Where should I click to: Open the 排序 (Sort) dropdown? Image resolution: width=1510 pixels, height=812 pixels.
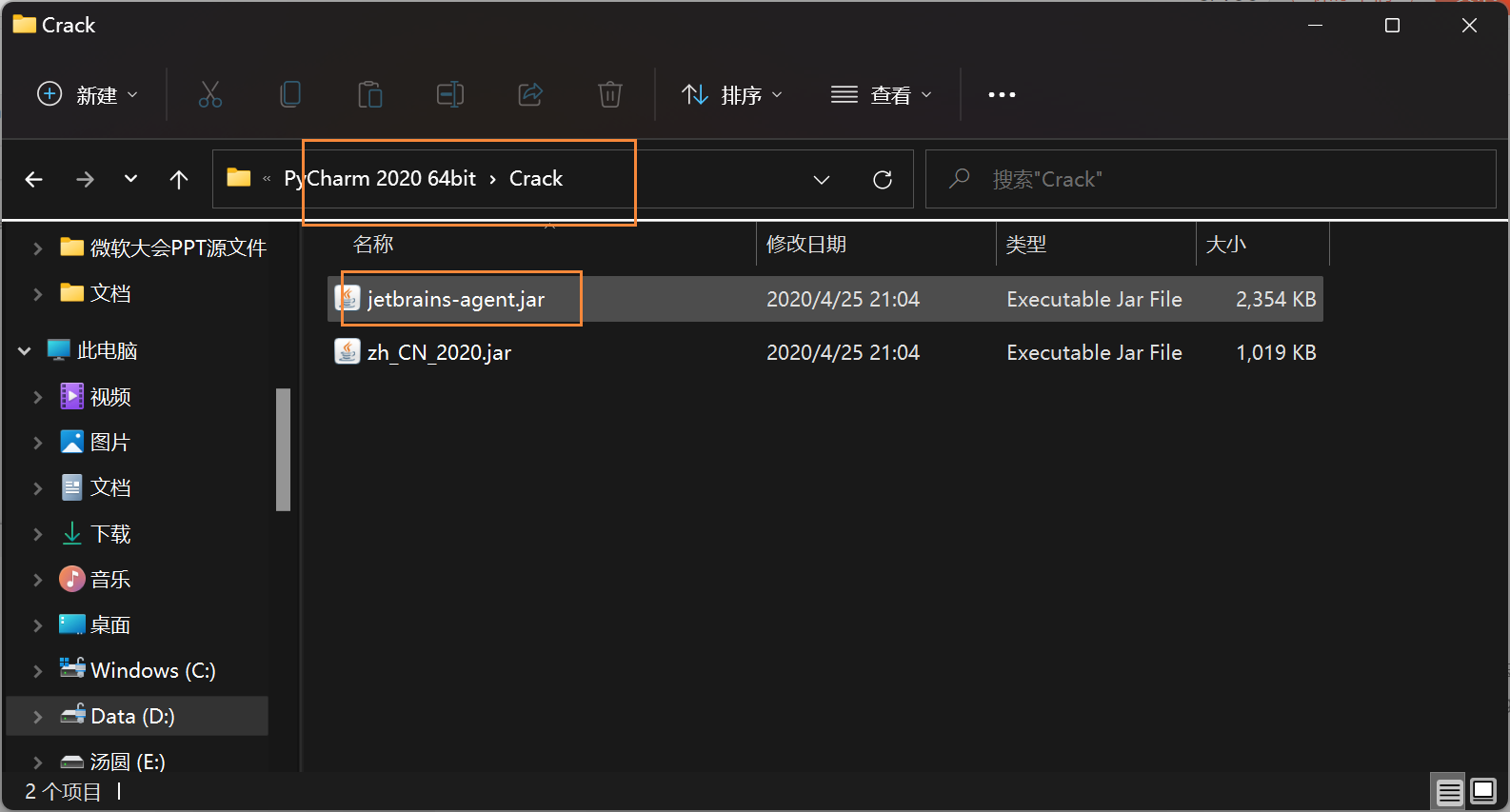point(731,94)
